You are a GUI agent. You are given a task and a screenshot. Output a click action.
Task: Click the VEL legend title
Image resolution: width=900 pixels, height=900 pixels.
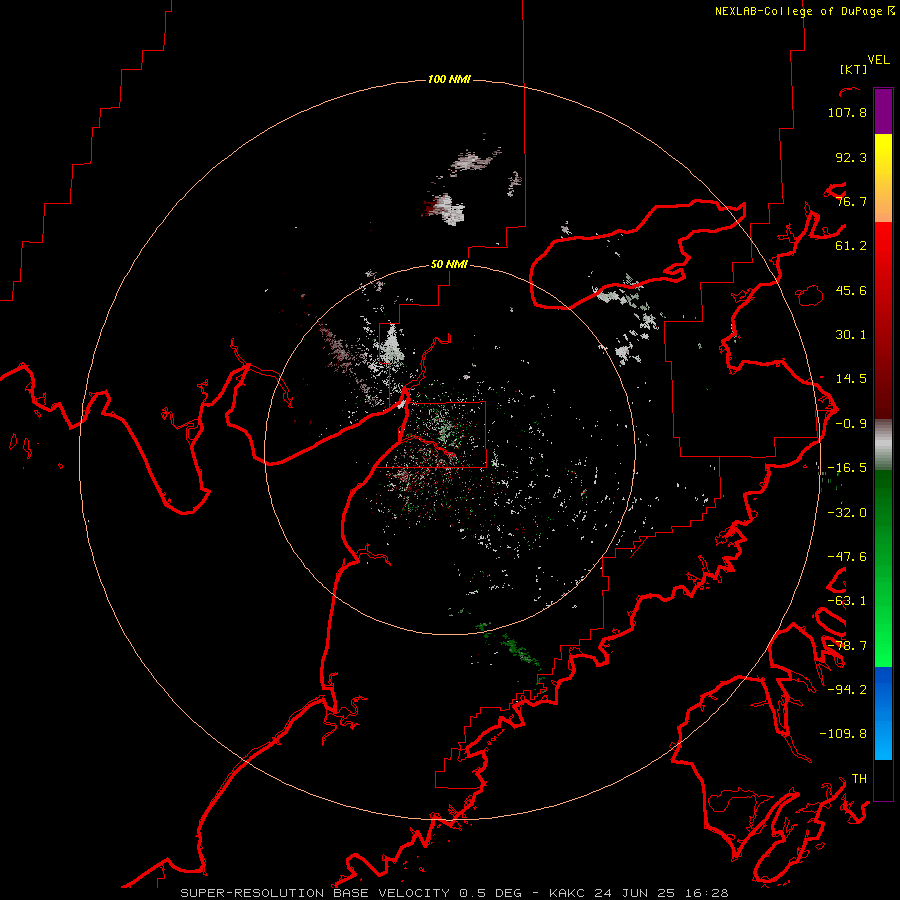878,60
